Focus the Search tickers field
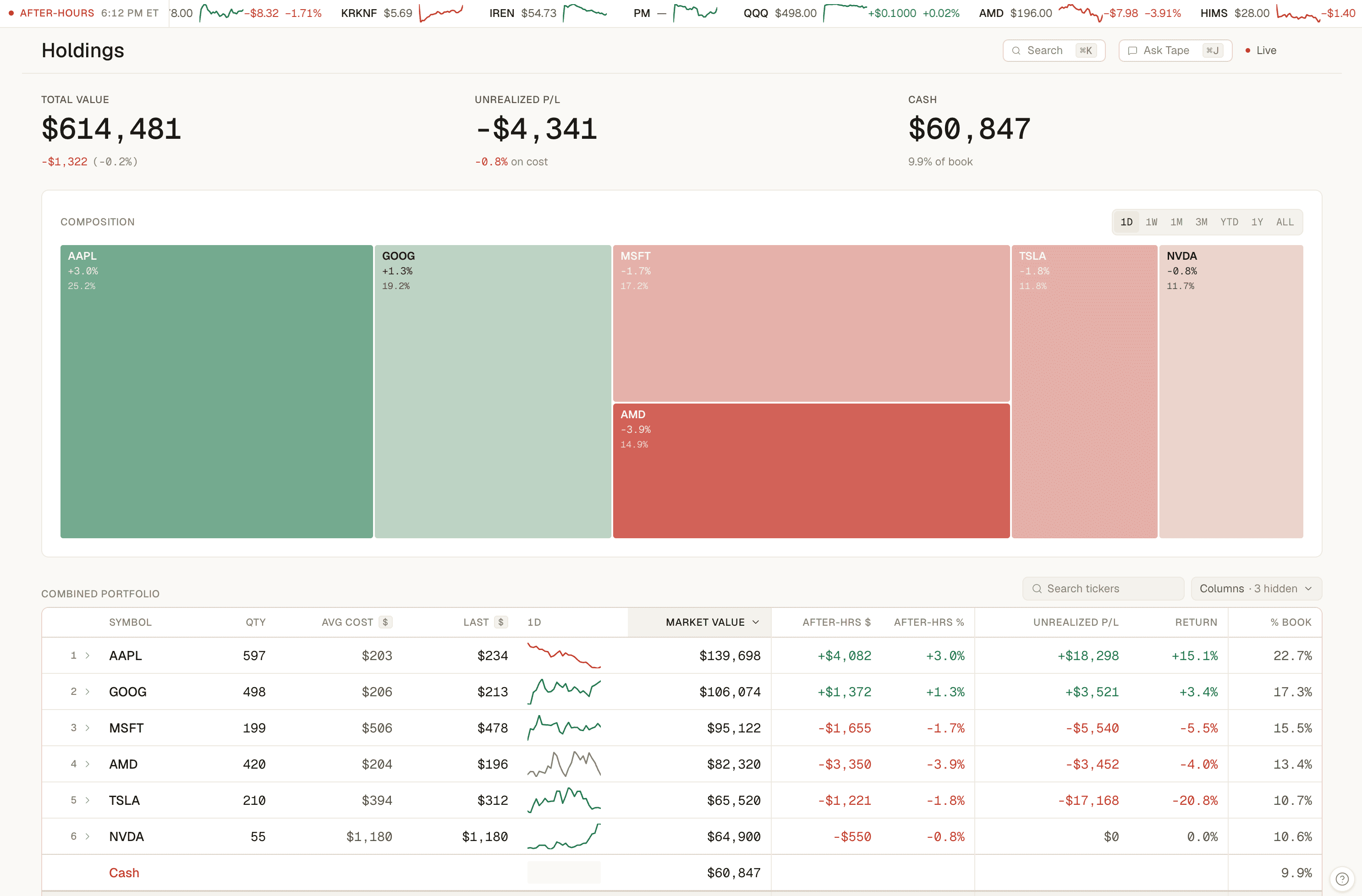 pyautogui.click(x=1103, y=589)
